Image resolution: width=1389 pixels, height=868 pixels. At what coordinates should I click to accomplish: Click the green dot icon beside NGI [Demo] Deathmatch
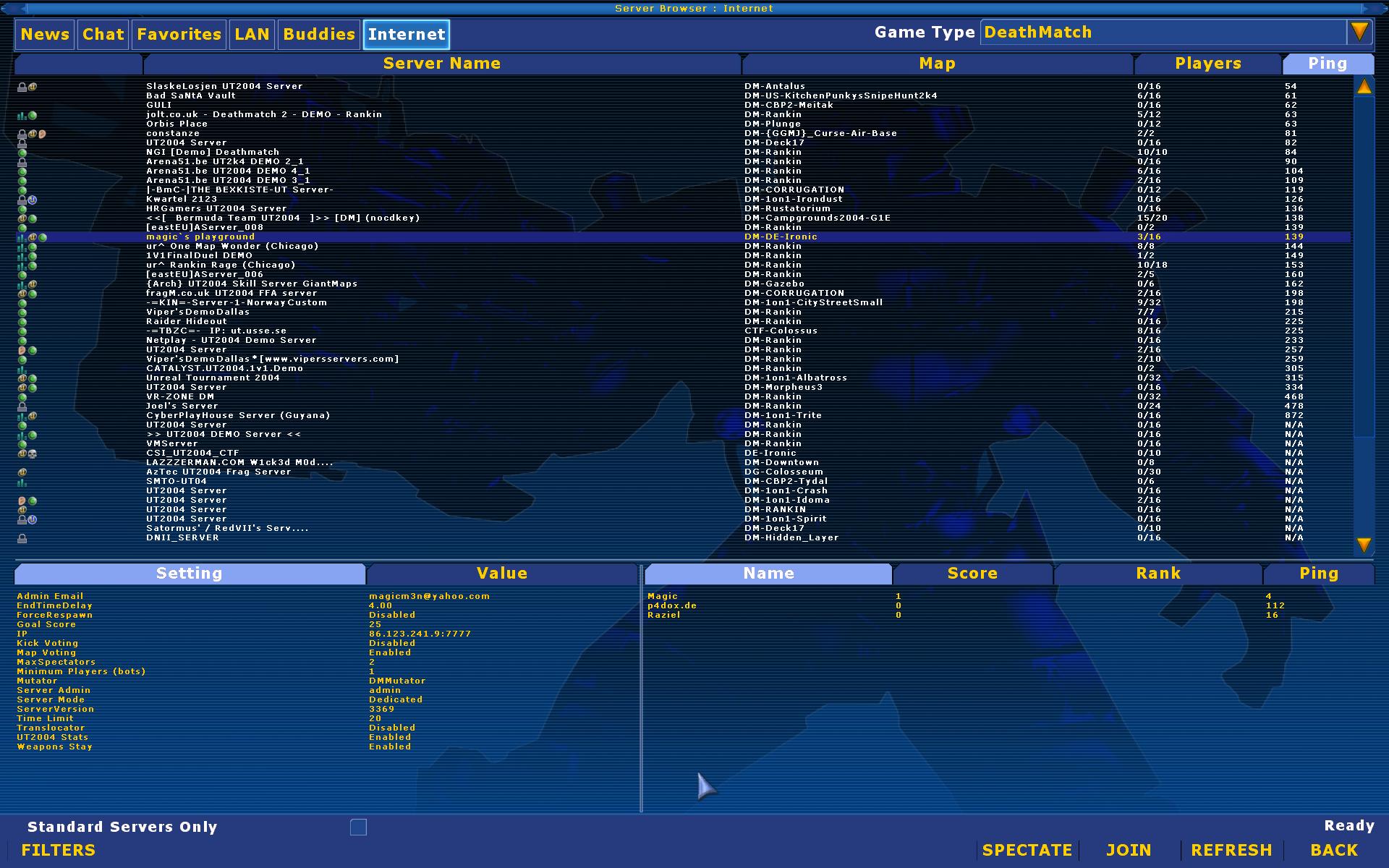(x=22, y=153)
